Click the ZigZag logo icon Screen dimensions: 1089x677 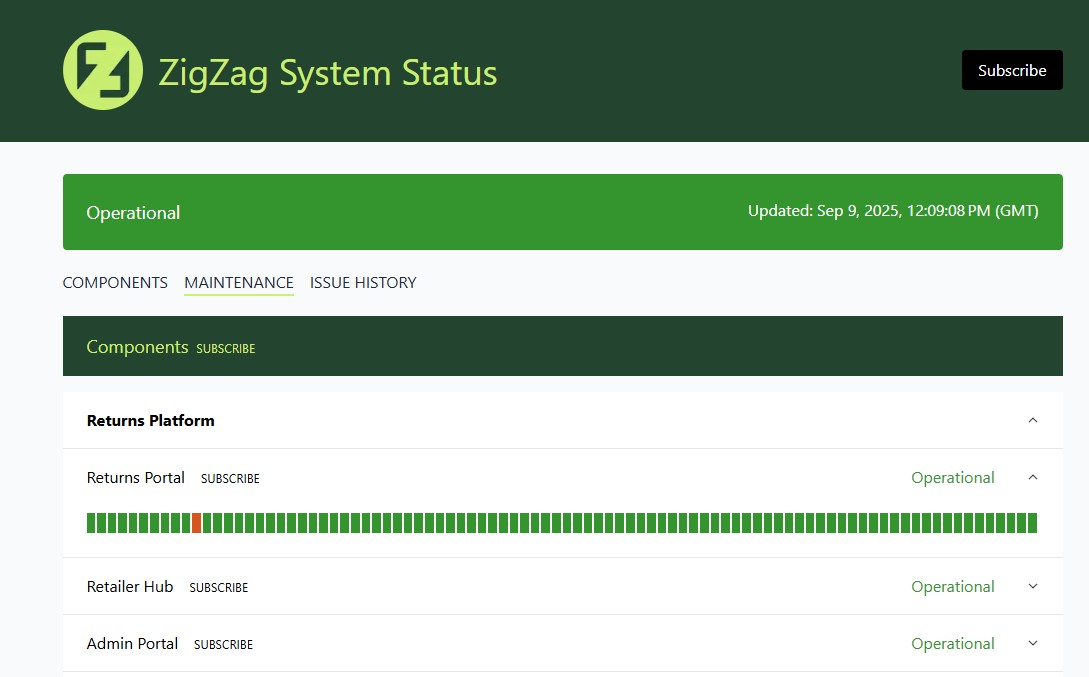click(102, 71)
